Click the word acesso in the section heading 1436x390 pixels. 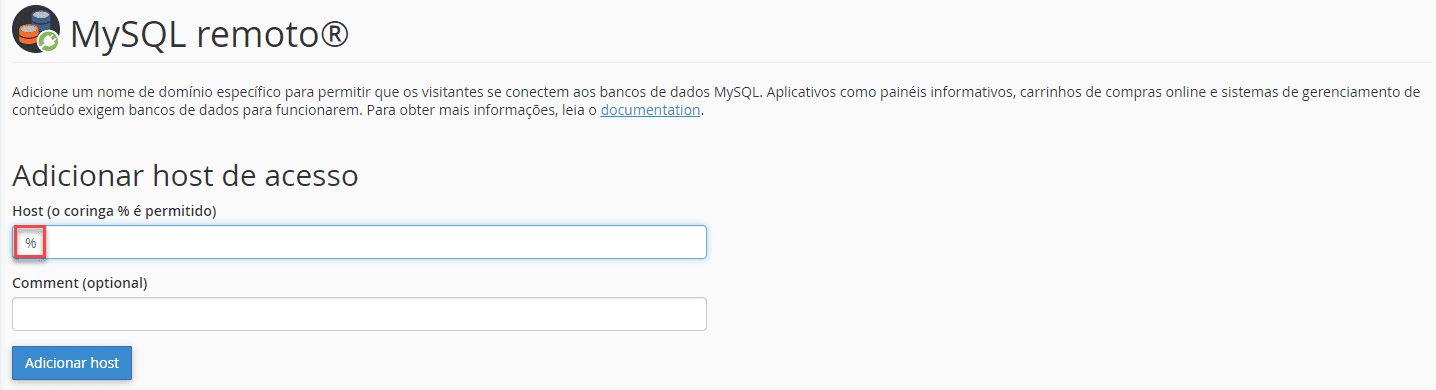click(312, 177)
